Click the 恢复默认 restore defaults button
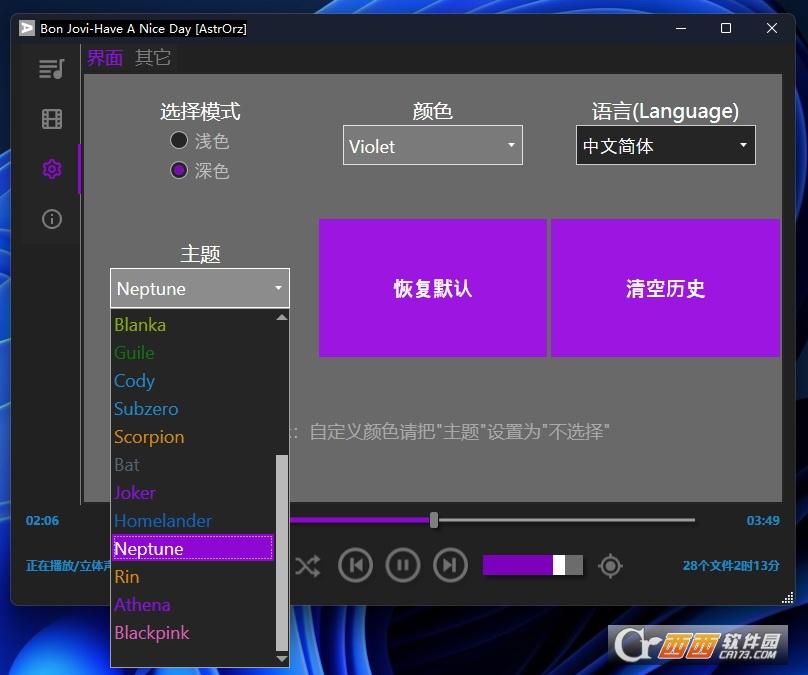Image resolution: width=808 pixels, height=675 pixels. [433, 288]
